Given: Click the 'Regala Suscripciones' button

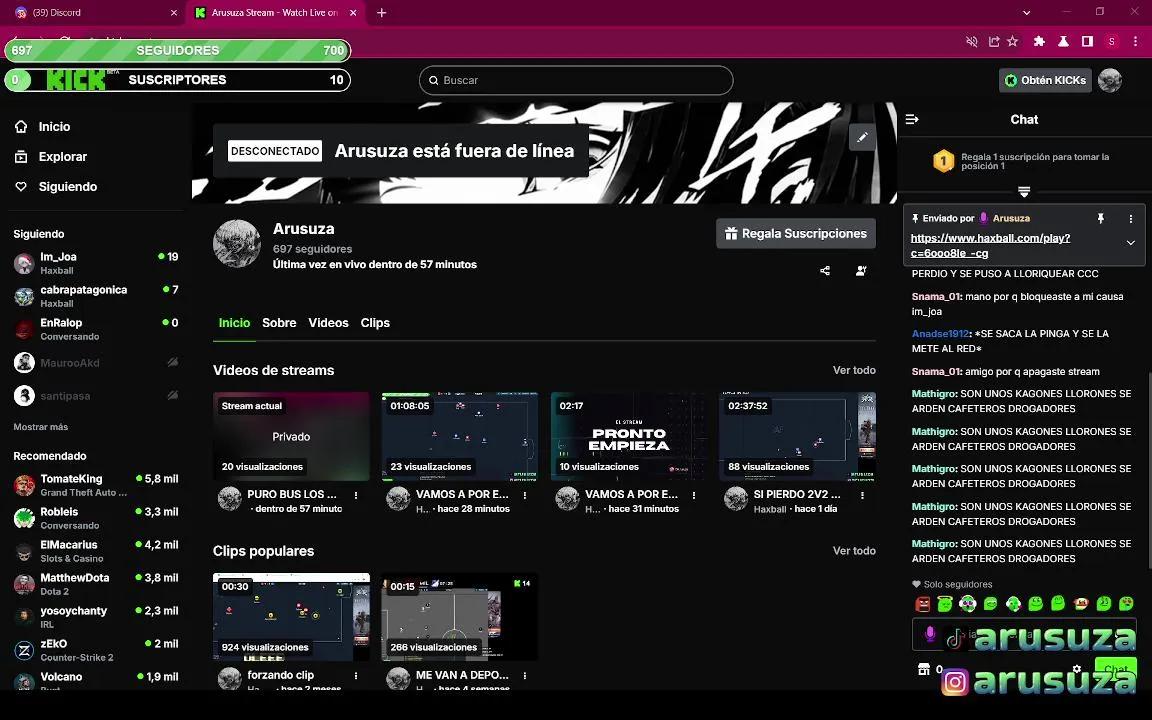Looking at the screenshot, I should tap(795, 233).
